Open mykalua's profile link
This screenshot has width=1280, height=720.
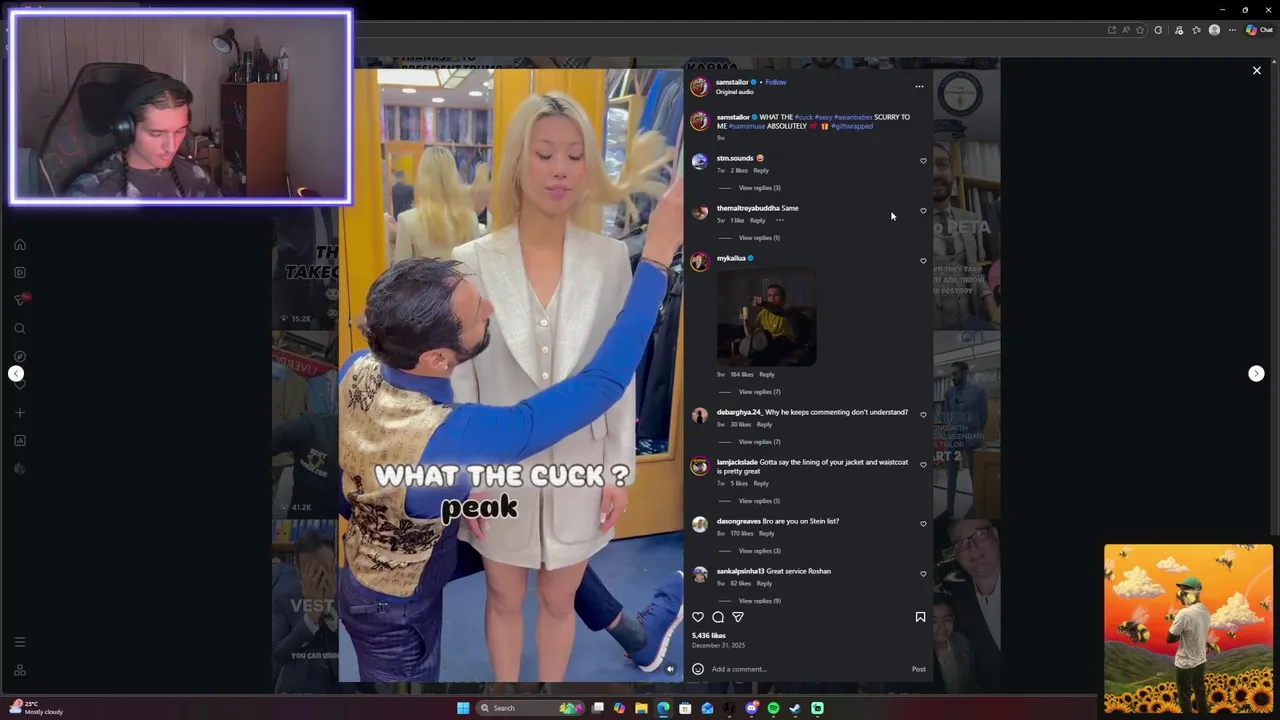[731, 258]
